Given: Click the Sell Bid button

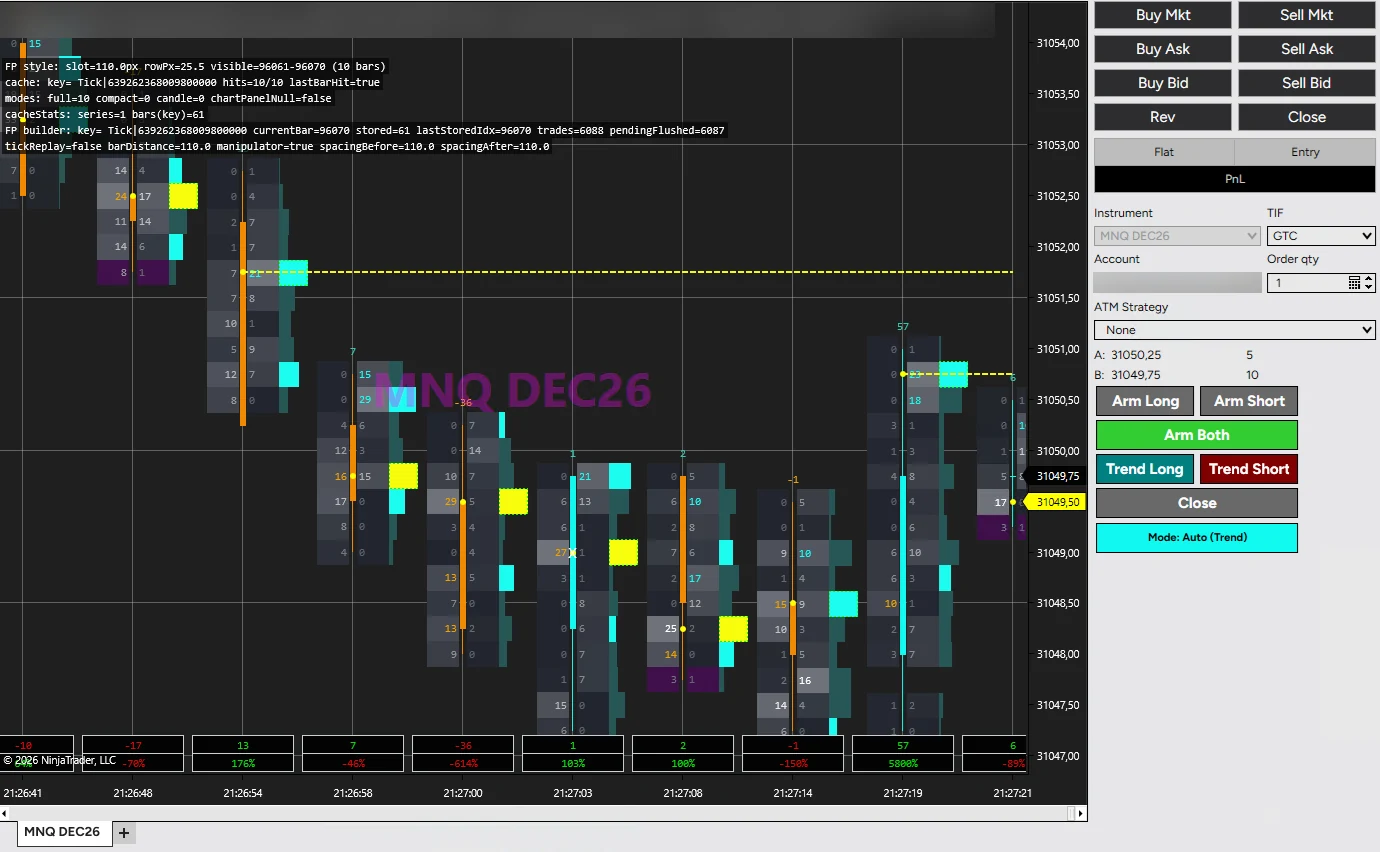Looking at the screenshot, I should point(1307,83).
